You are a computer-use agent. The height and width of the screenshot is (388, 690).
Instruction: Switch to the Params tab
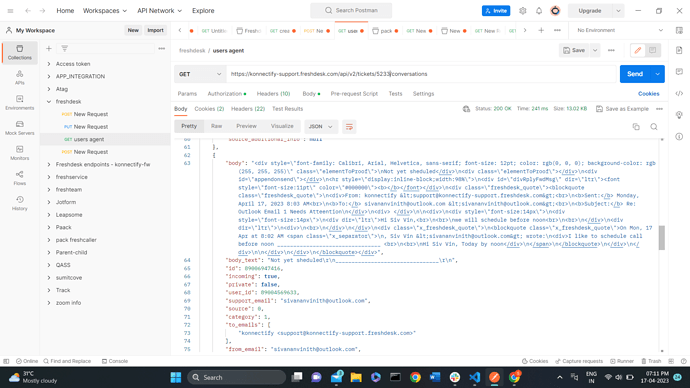pyautogui.click(x=187, y=94)
